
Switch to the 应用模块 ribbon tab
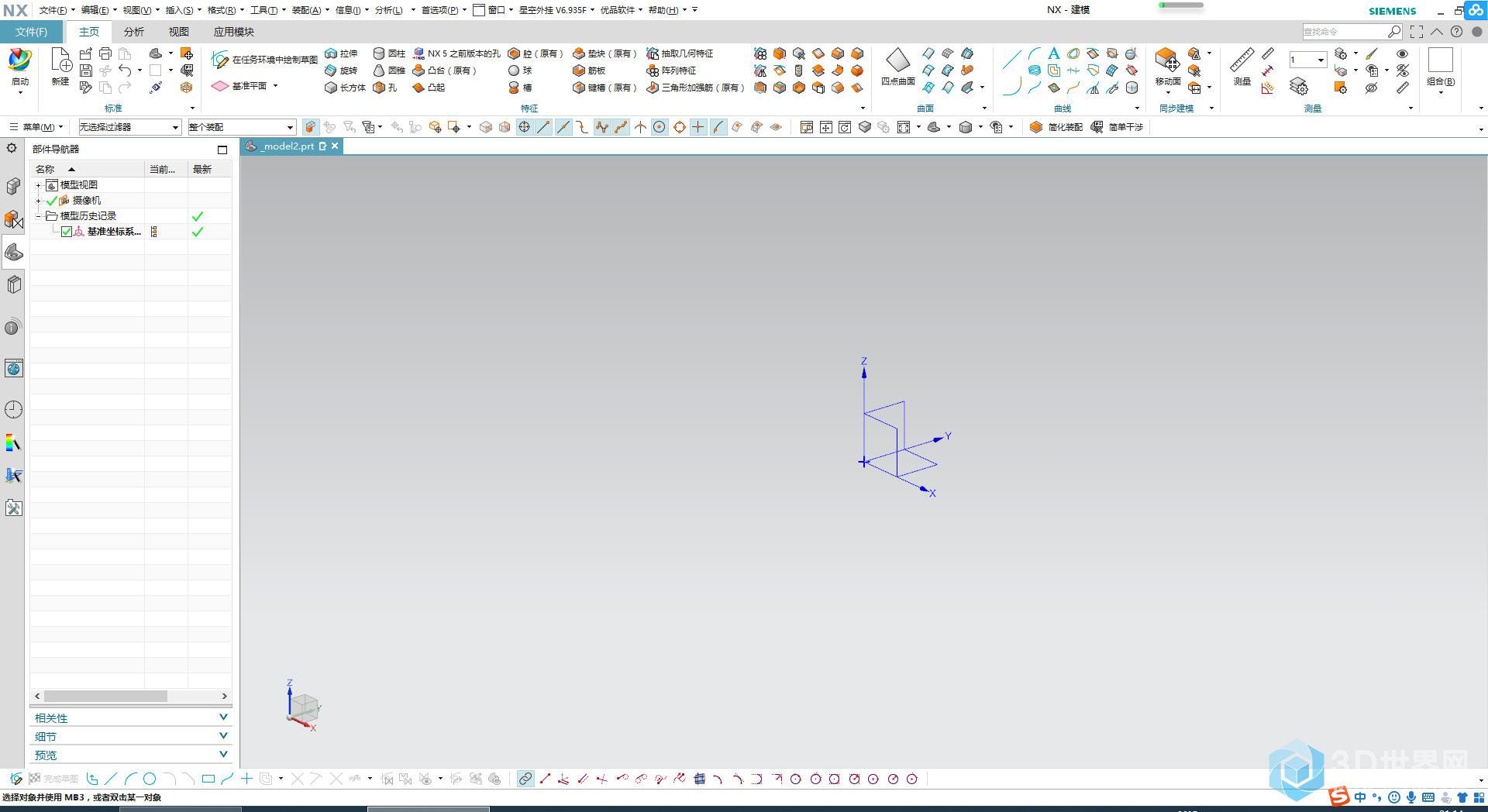[234, 32]
